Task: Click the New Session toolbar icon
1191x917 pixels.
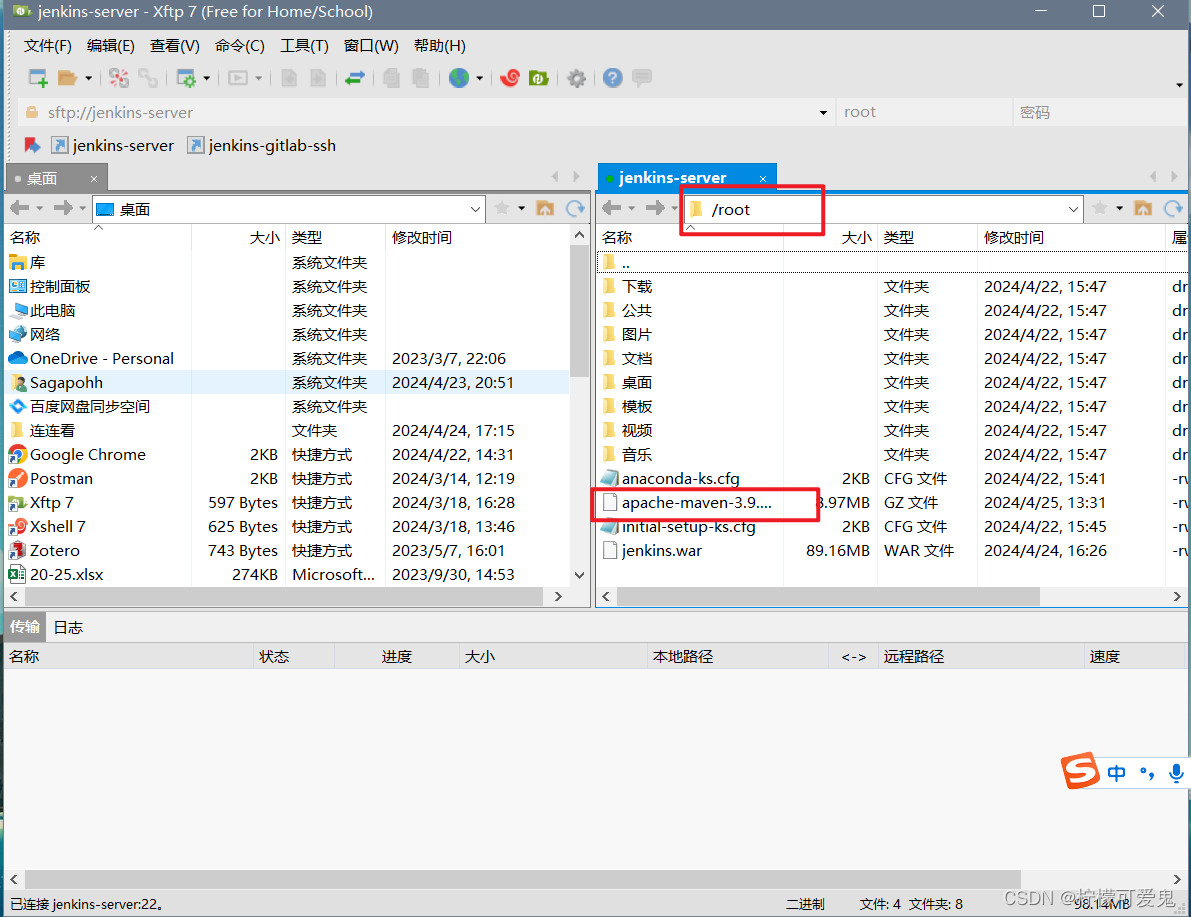Action: tap(38, 78)
